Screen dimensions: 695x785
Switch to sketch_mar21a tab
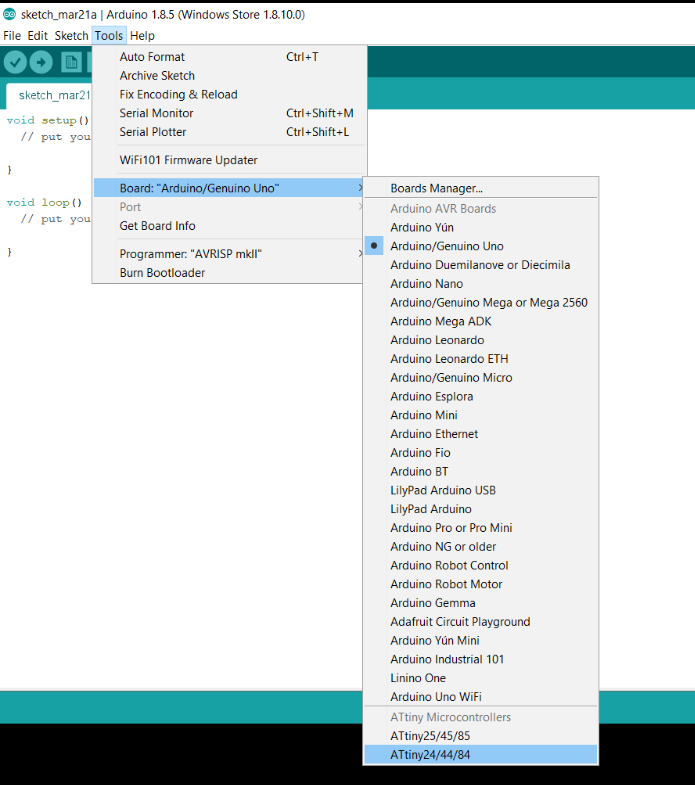pos(49,95)
